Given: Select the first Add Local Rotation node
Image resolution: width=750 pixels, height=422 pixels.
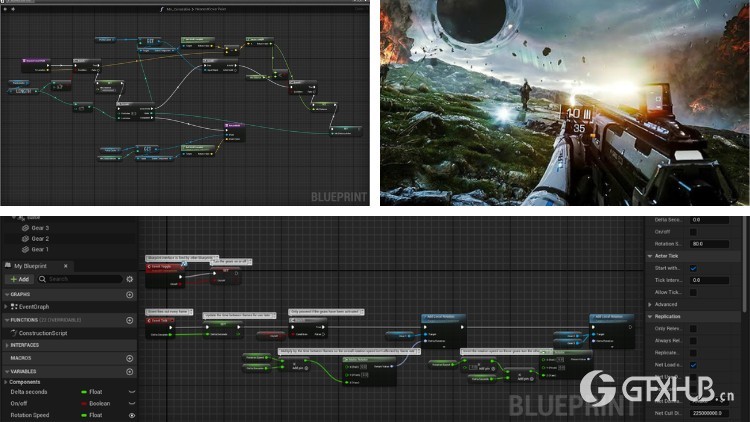Looking at the screenshot, I should pos(443,331).
